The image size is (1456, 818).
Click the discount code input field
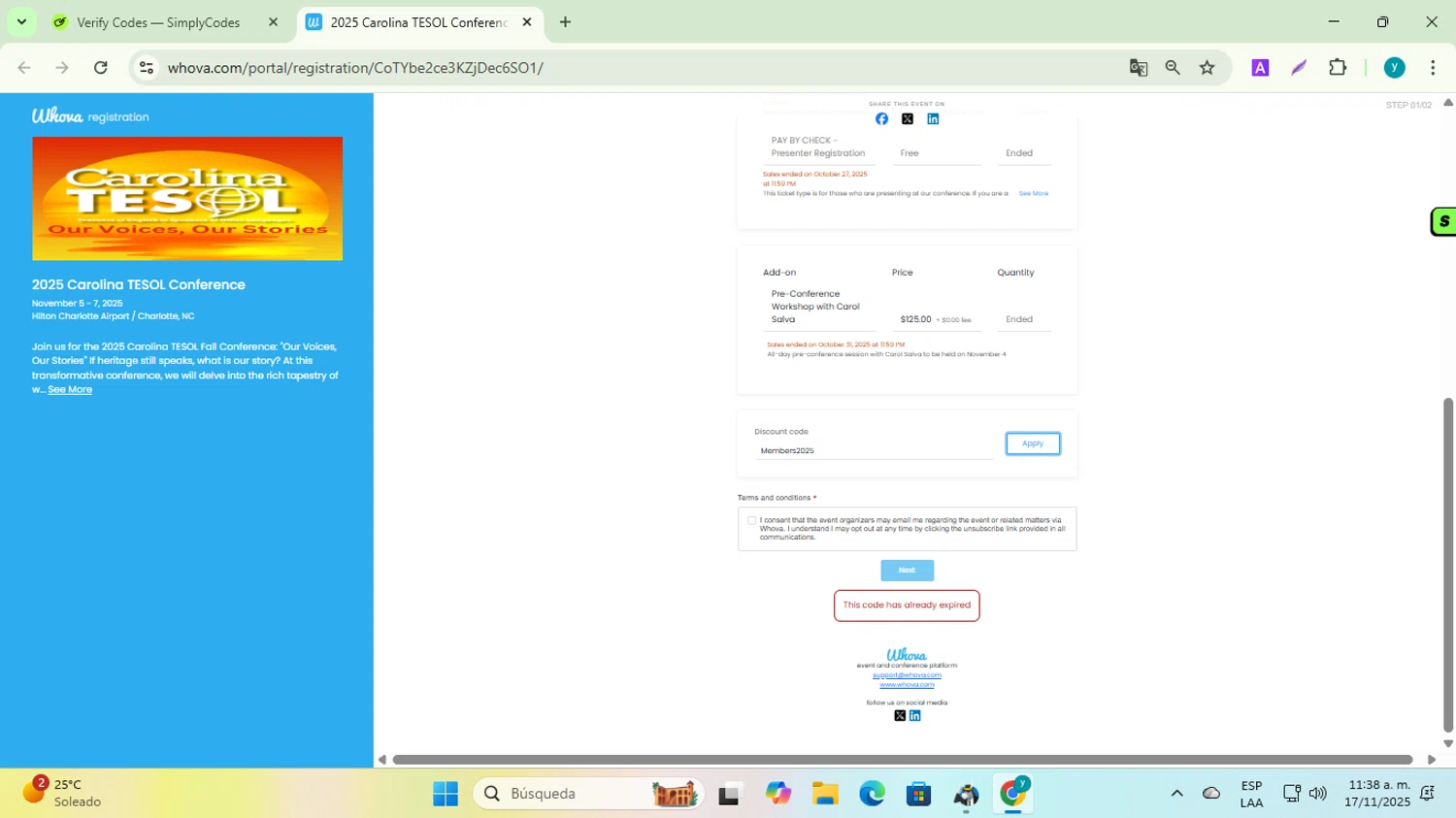(x=874, y=450)
